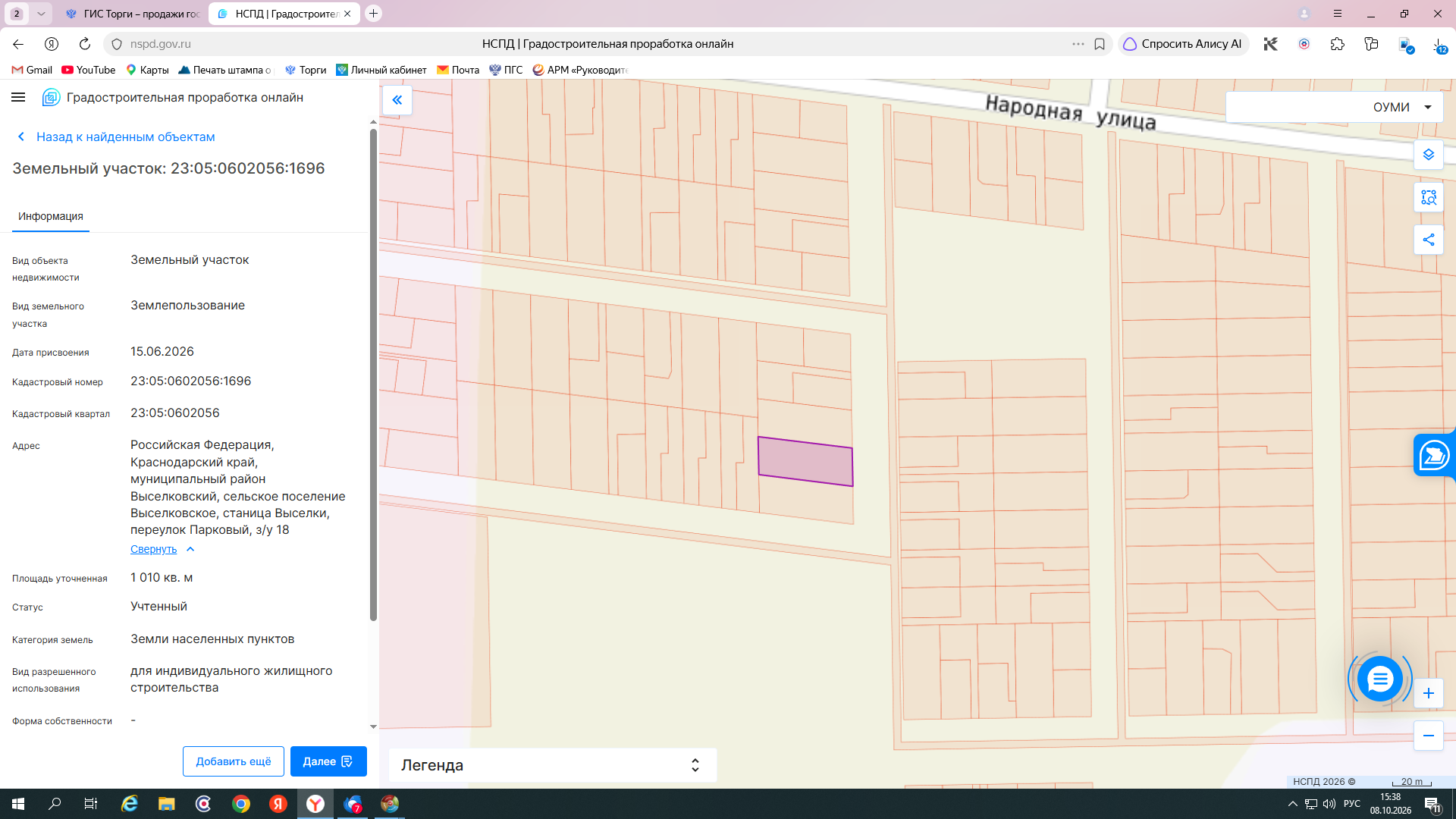Click the Добавить ещё button
1456x819 pixels.
coord(233,761)
